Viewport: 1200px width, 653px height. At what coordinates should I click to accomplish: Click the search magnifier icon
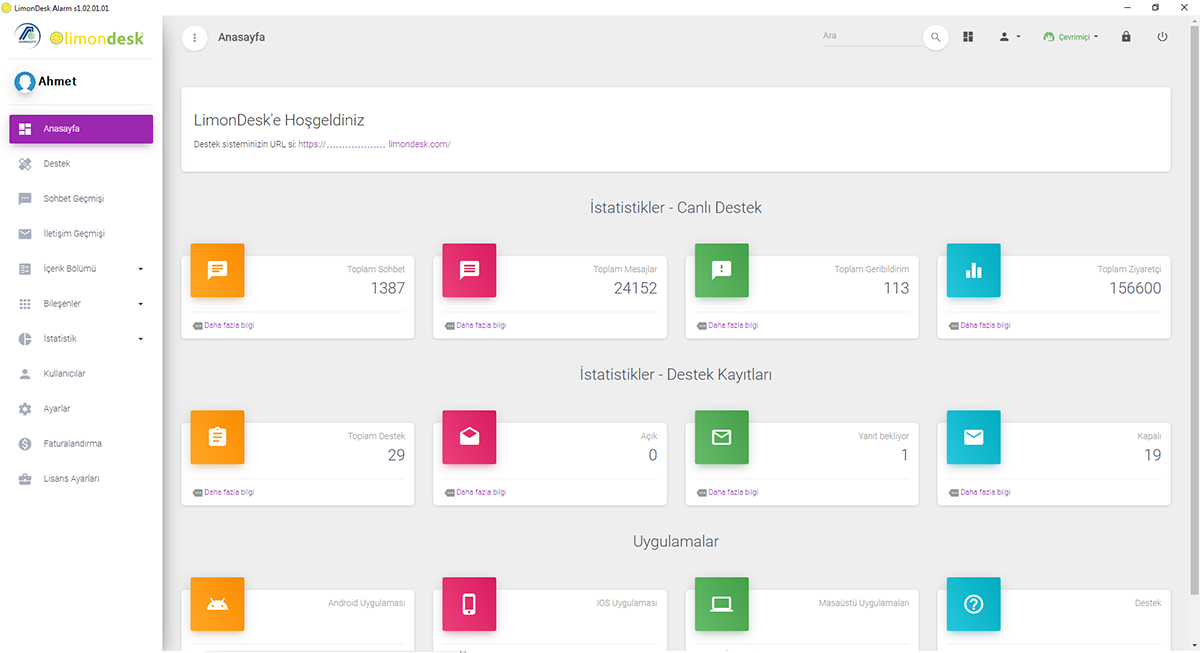pyautogui.click(x=936, y=37)
